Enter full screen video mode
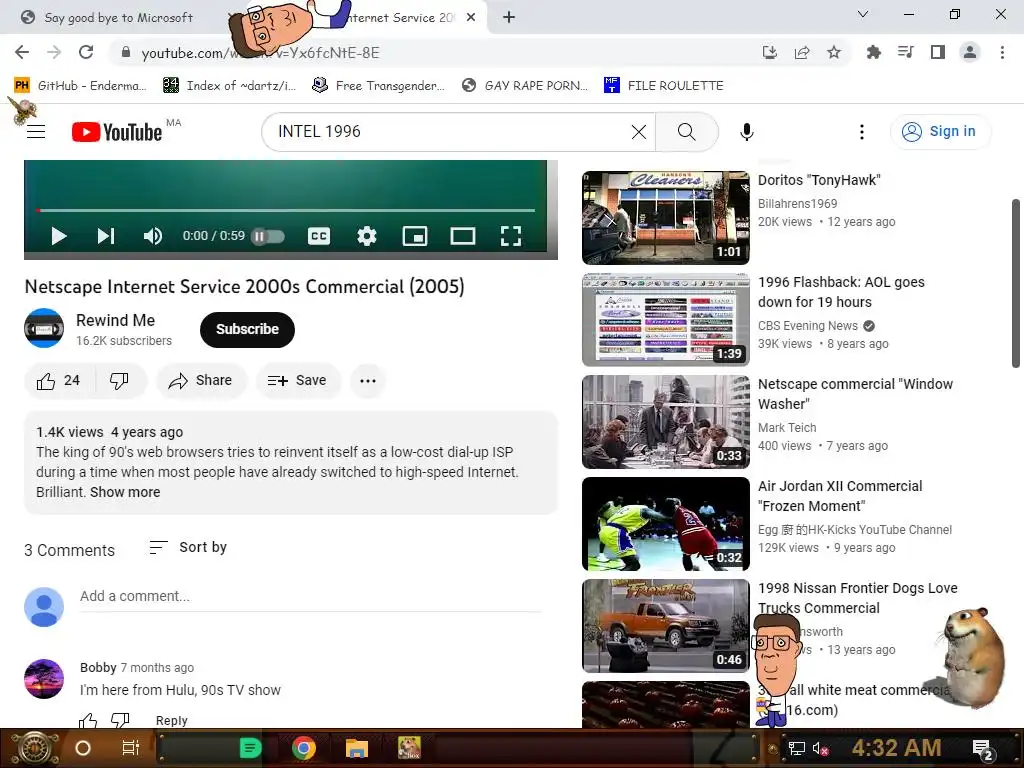The image size is (1024, 768). [511, 236]
